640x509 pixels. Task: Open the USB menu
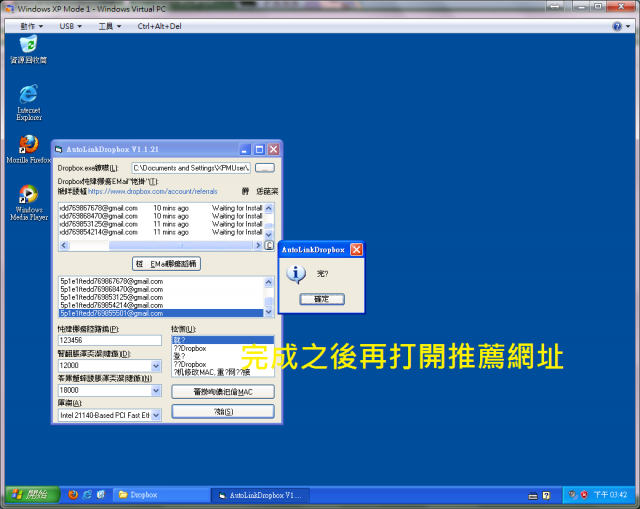[x=71, y=26]
